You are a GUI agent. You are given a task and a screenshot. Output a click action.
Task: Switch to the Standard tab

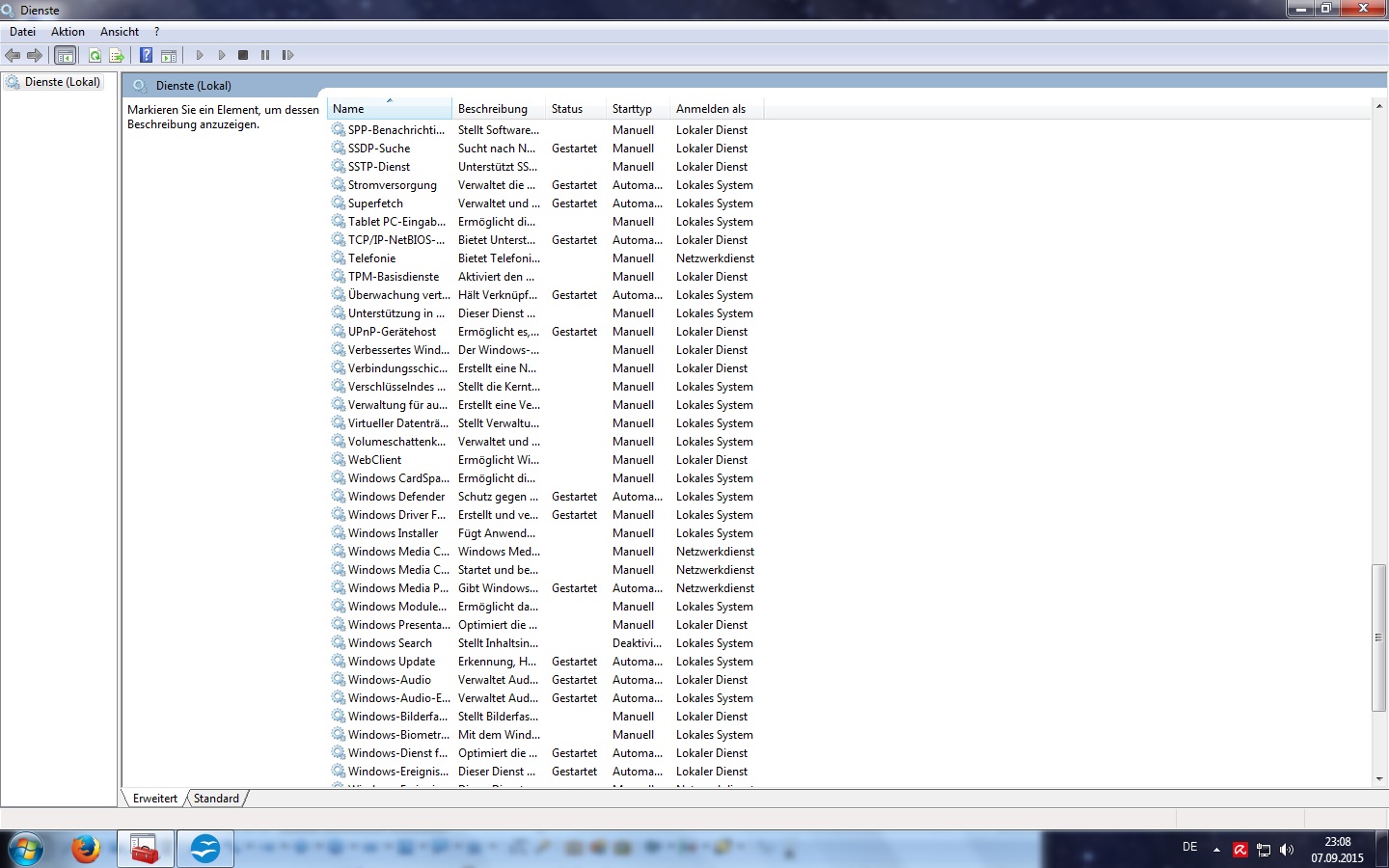click(x=216, y=799)
